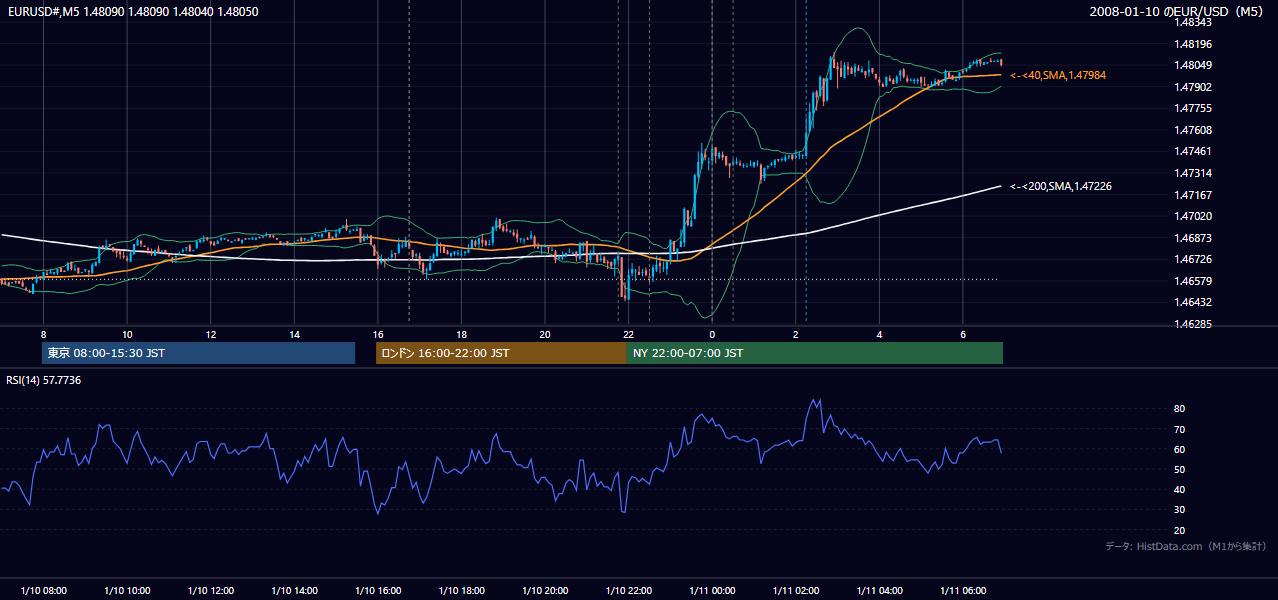Click price axis value 1.48343

coord(1194,22)
